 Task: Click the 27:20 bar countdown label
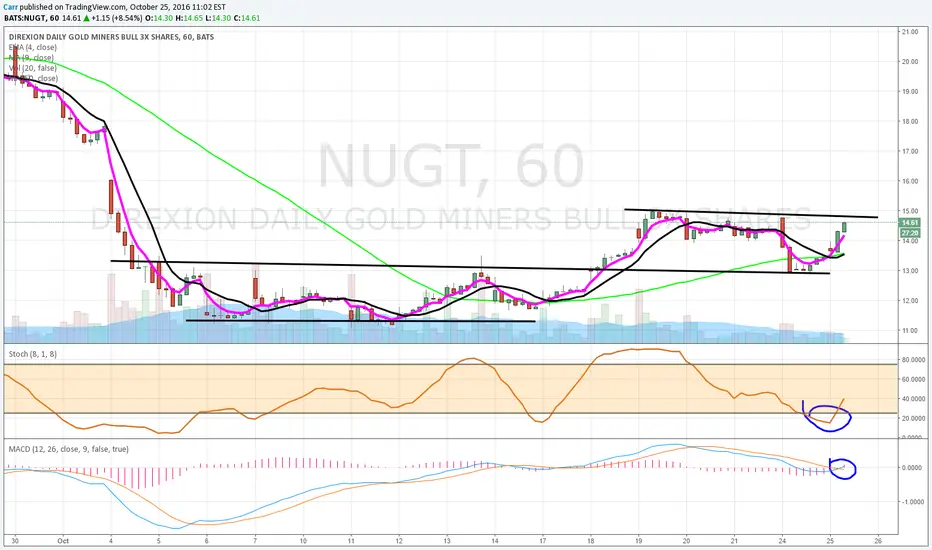click(910, 233)
